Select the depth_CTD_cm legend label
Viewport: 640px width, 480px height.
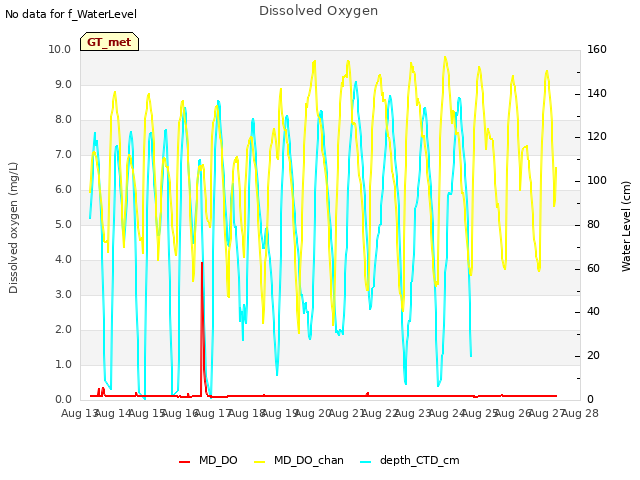(x=420, y=460)
